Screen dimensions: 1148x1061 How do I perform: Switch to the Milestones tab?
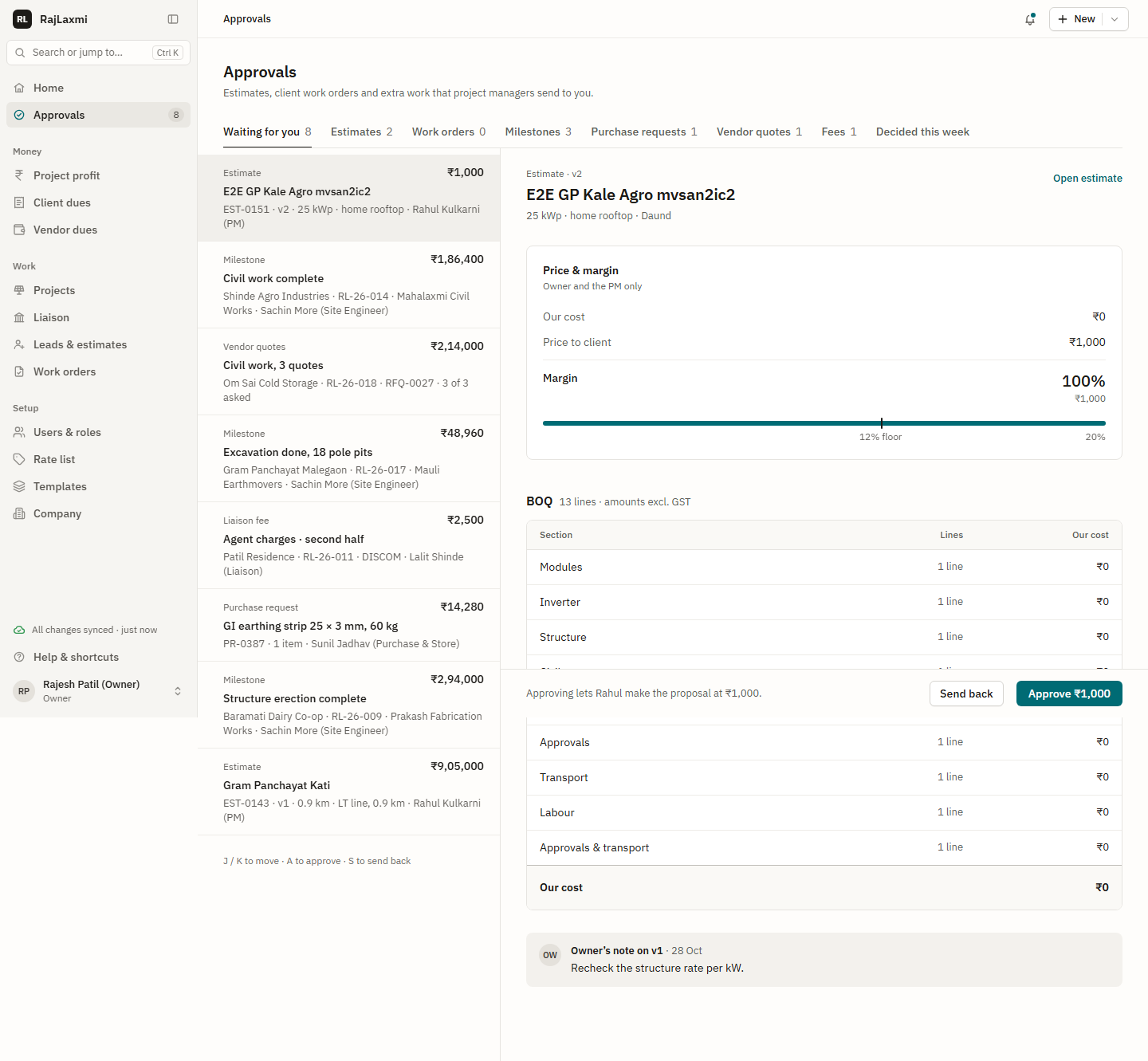coord(538,132)
